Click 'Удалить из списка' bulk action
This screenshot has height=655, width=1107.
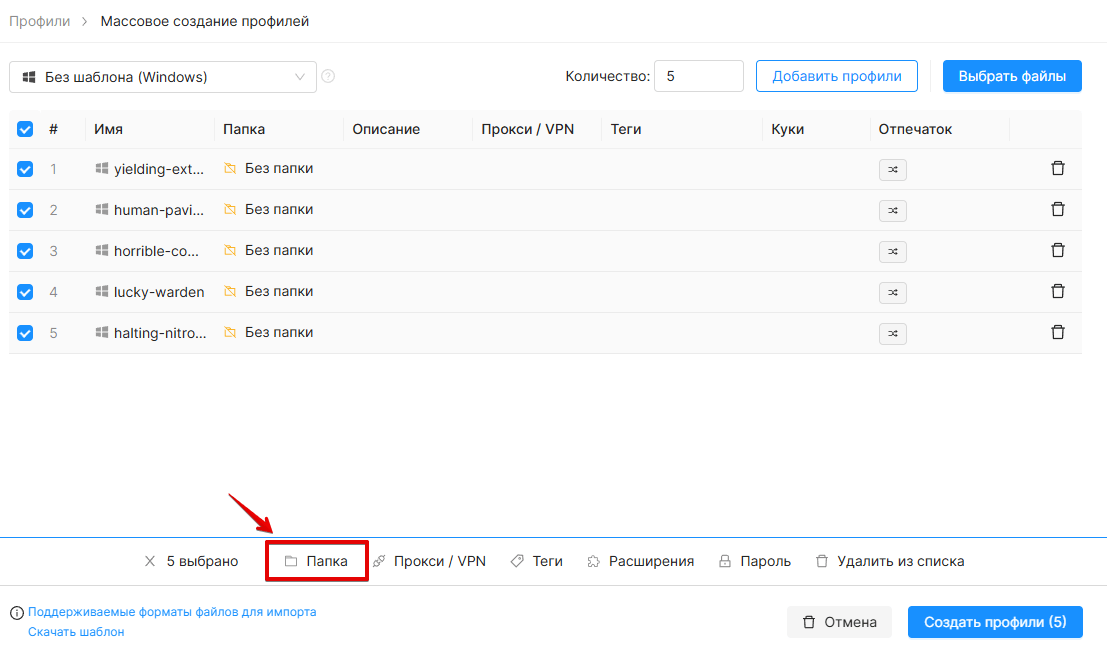tap(890, 561)
